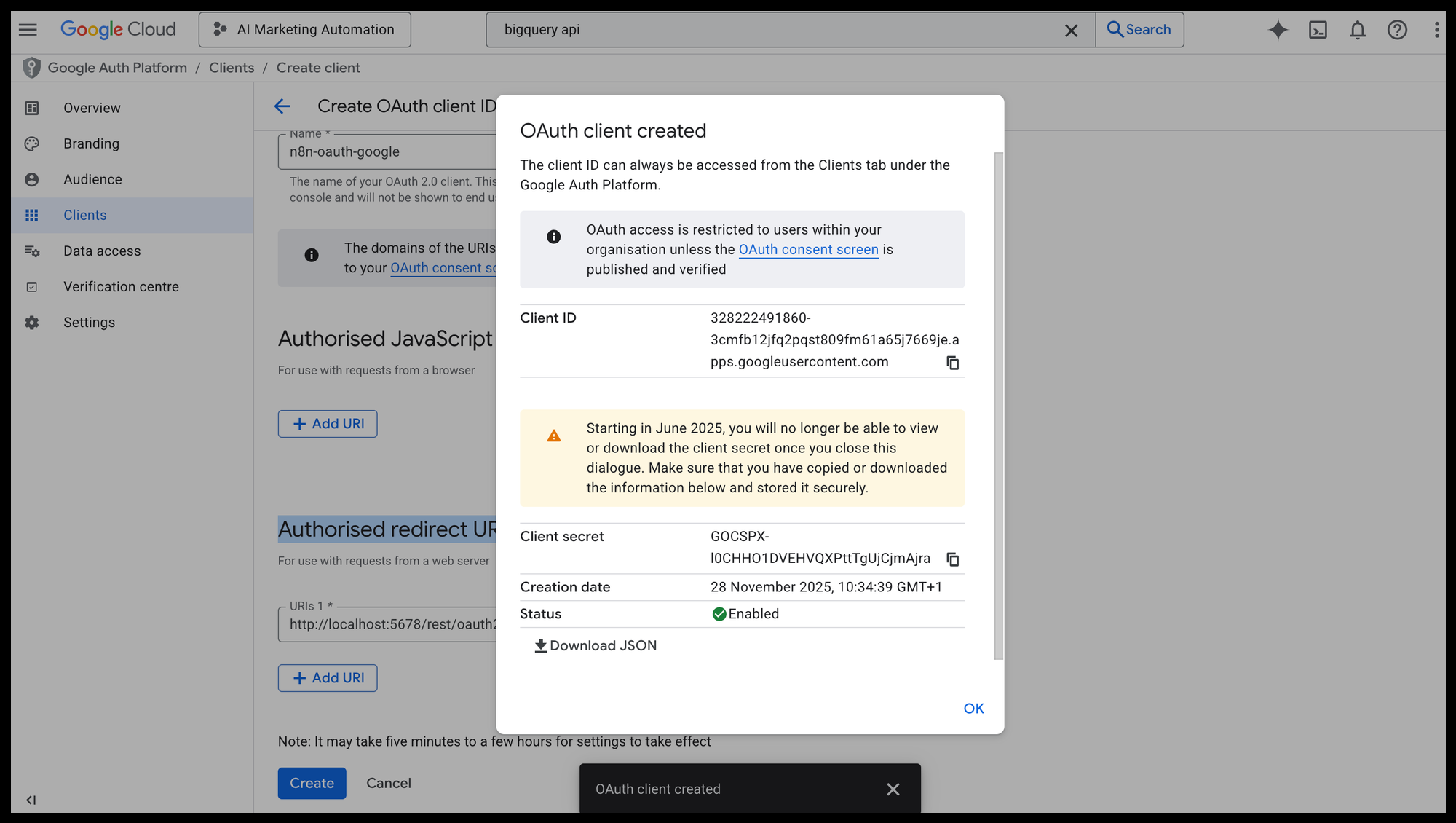Go back with the arrow icon
The image size is (1456, 823).
pyautogui.click(x=282, y=106)
